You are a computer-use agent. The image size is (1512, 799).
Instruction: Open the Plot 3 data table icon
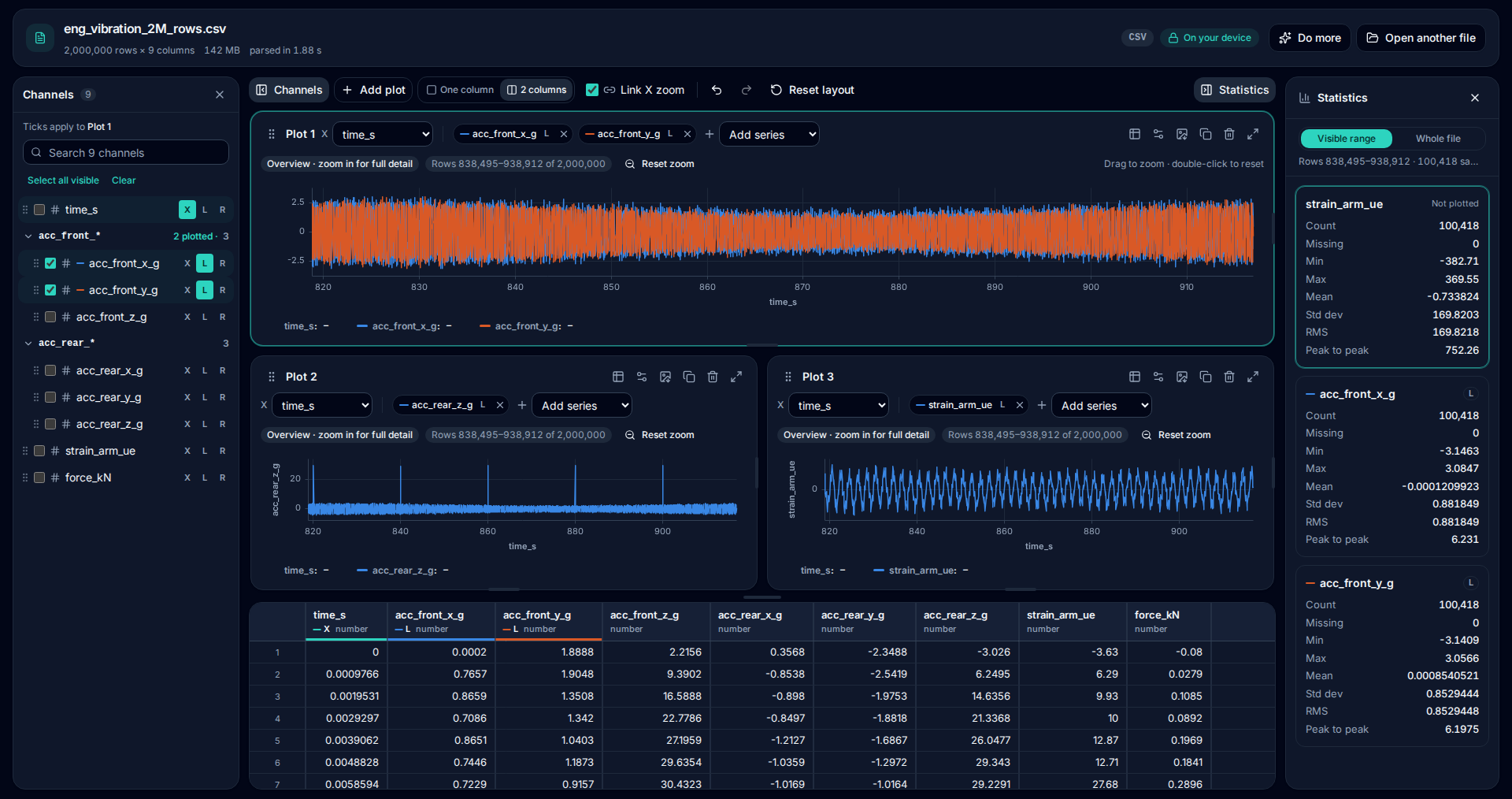pos(1135,377)
